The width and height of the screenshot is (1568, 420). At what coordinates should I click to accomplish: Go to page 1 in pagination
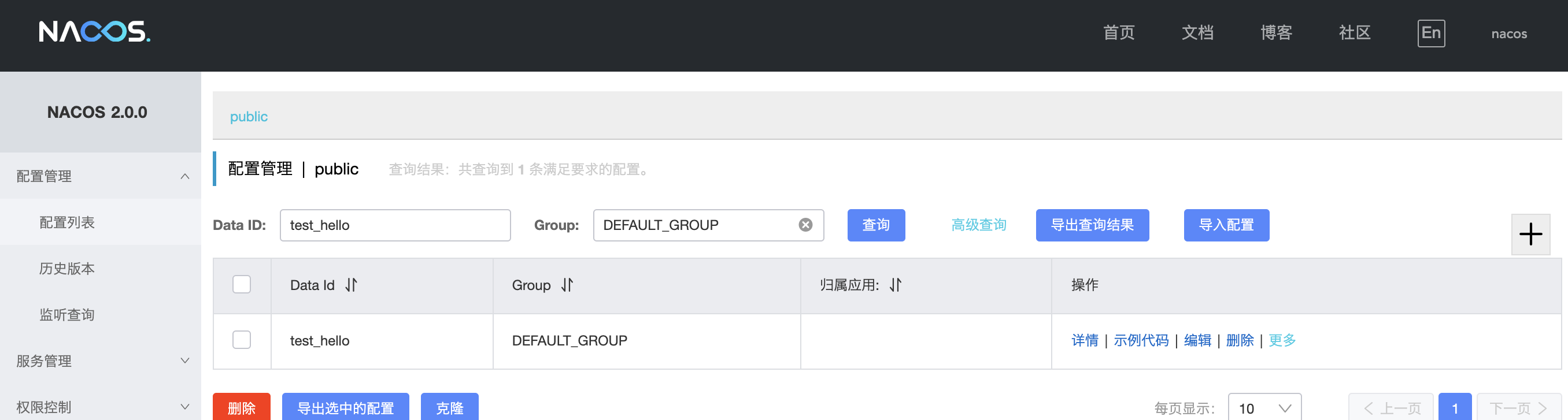tap(1455, 407)
